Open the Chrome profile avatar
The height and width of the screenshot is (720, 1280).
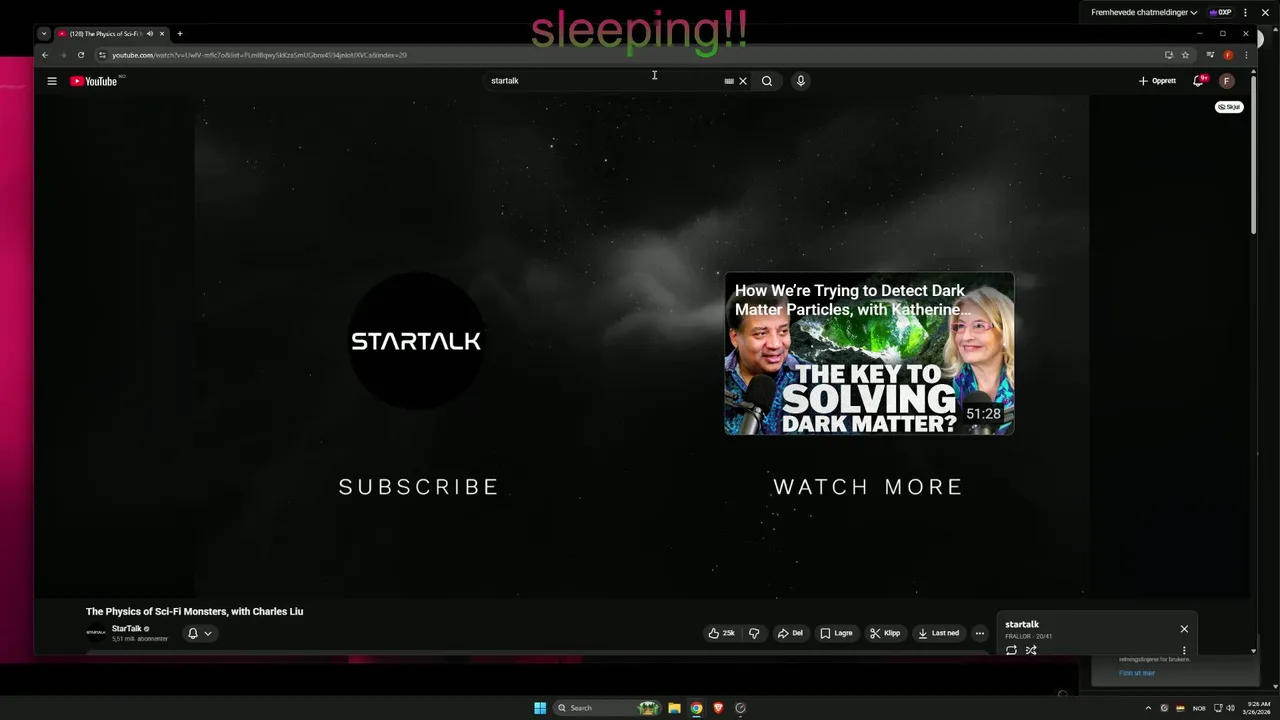(x=1228, y=55)
